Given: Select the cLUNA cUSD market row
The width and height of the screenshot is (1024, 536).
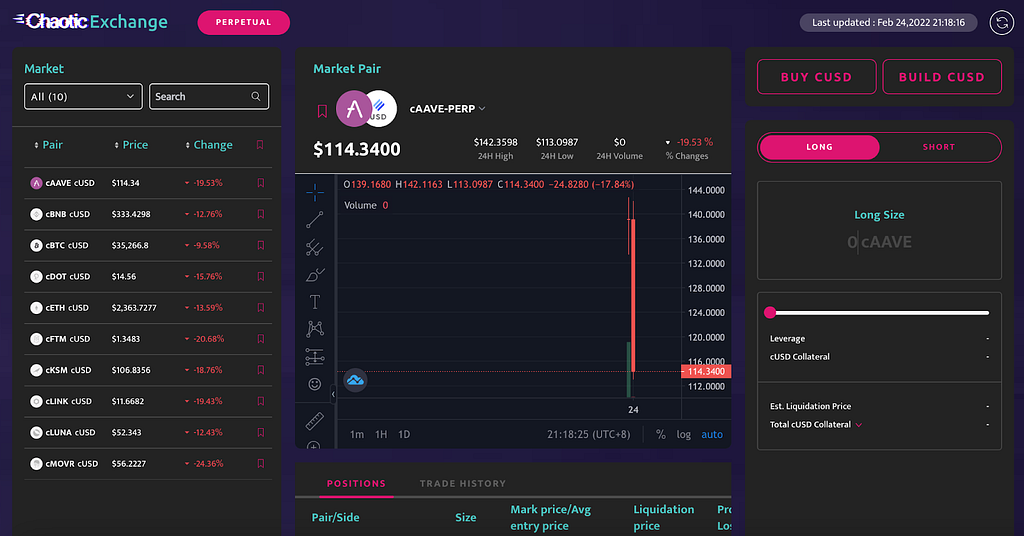Looking at the screenshot, I should click(148, 433).
